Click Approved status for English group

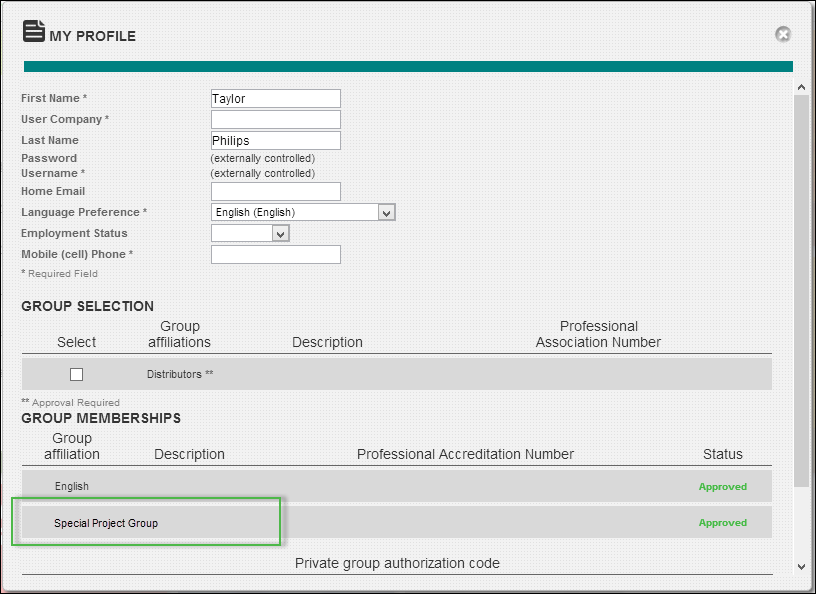722,487
